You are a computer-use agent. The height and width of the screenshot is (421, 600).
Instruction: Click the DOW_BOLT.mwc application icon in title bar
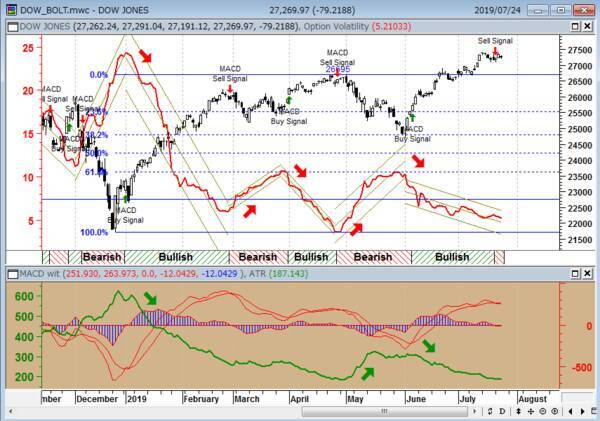tap(11, 9)
